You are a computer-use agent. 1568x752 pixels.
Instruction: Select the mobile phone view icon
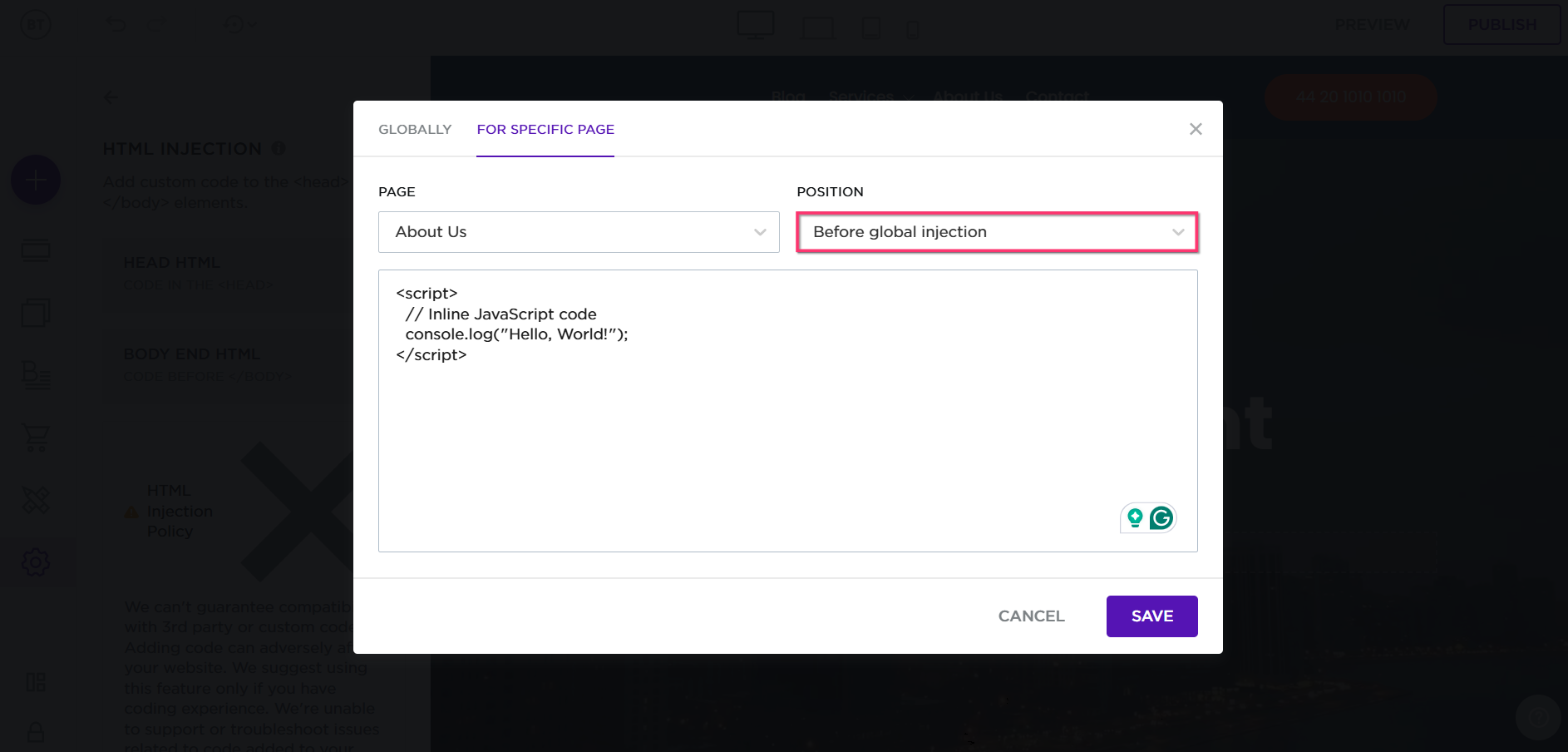[x=913, y=30]
